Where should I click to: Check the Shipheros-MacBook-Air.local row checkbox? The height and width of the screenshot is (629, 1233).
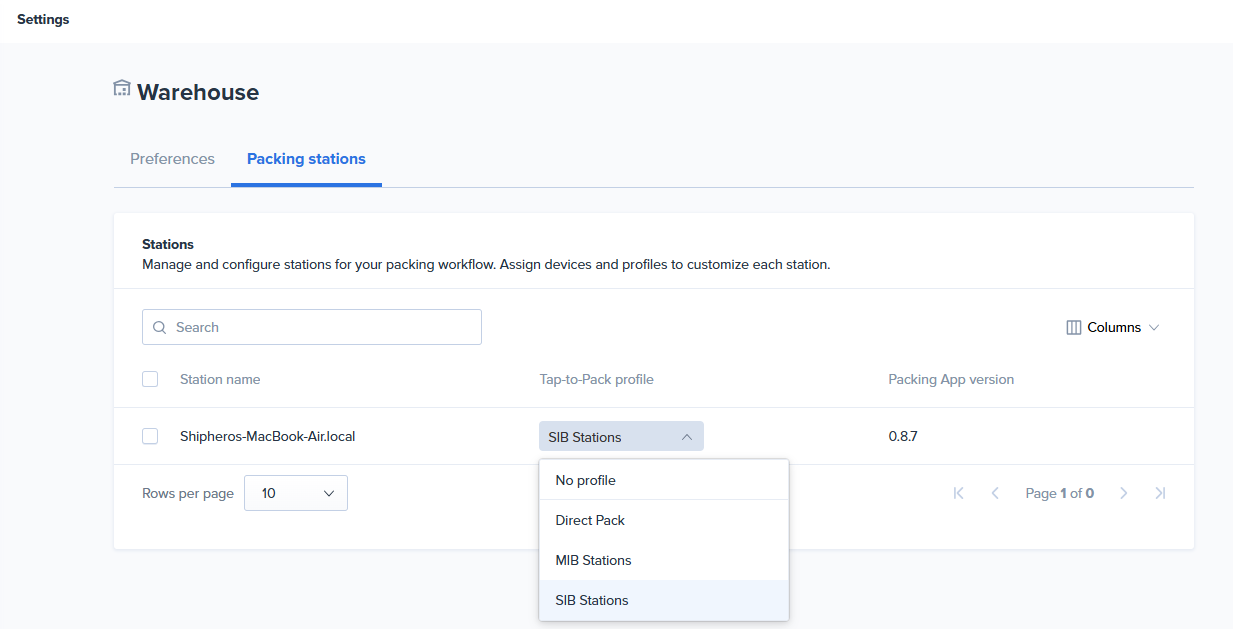[x=150, y=436]
